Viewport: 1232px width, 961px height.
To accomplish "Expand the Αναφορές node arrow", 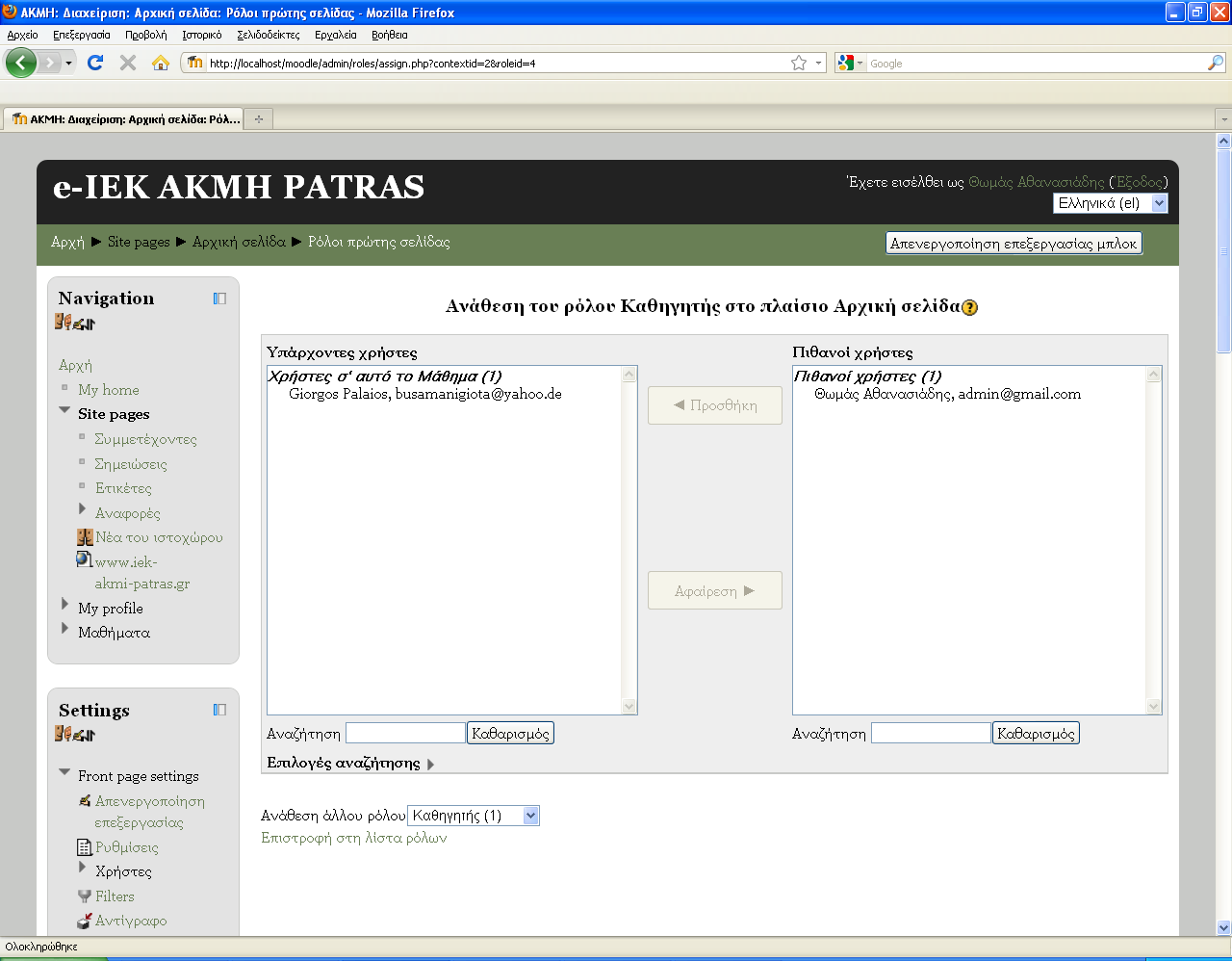I will point(83,508).
